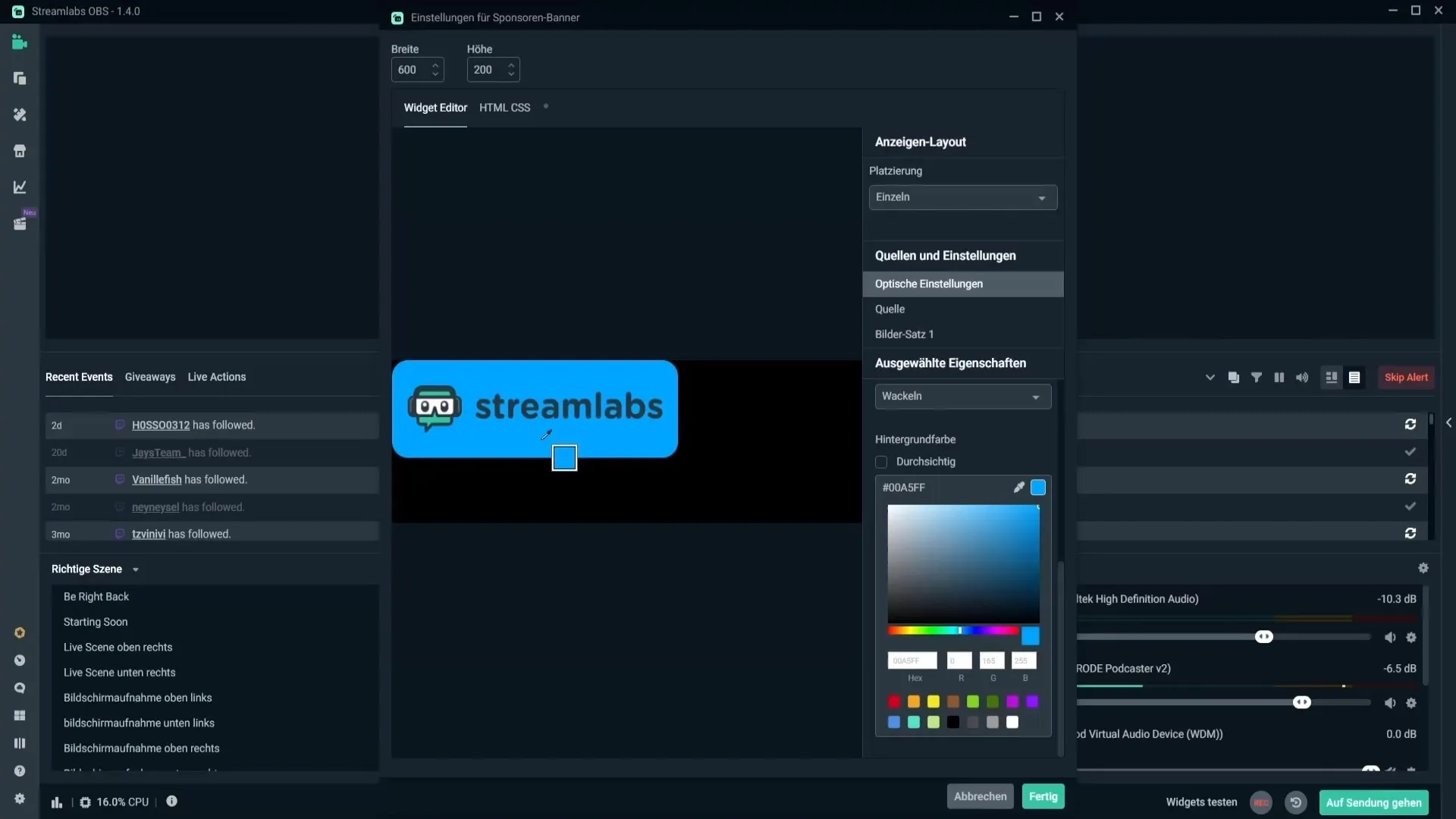
Task: Pause the alert queue with the pause icon
Action: pyautogui.click(x=1279, y=378)
